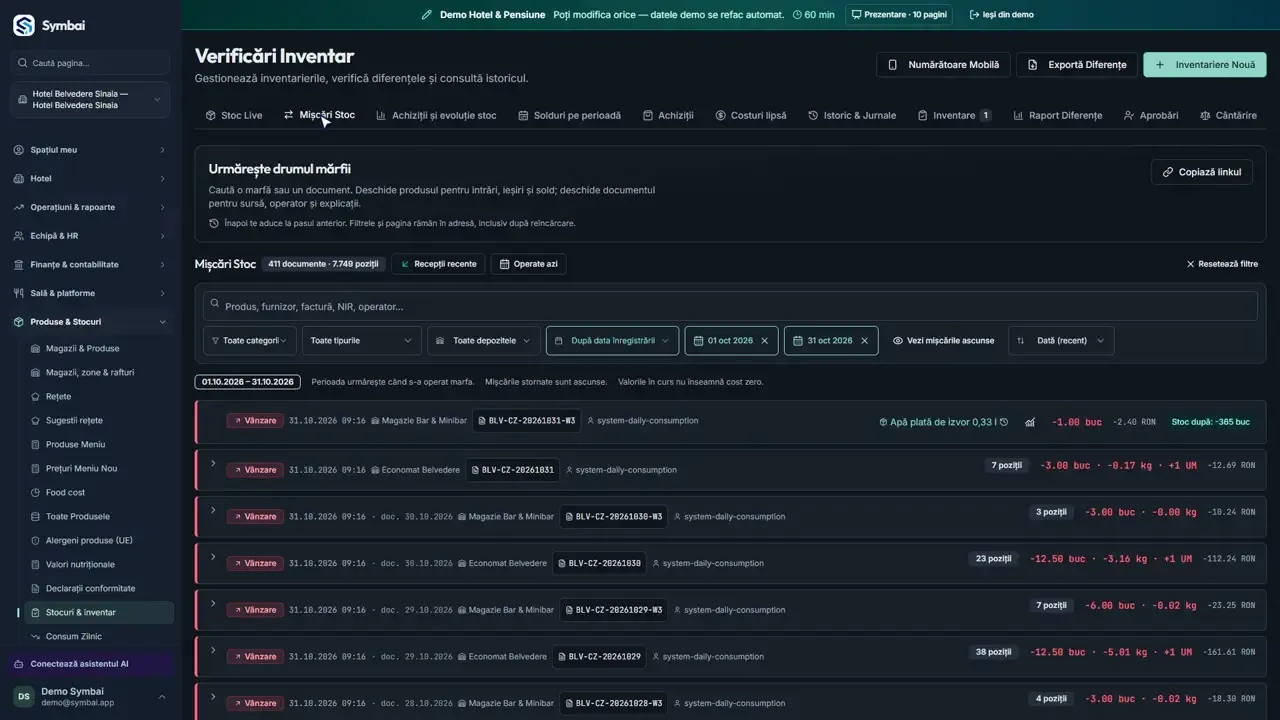
Task: Open După data înregistrării date-mode dropdown
Action: coord(612,341)
